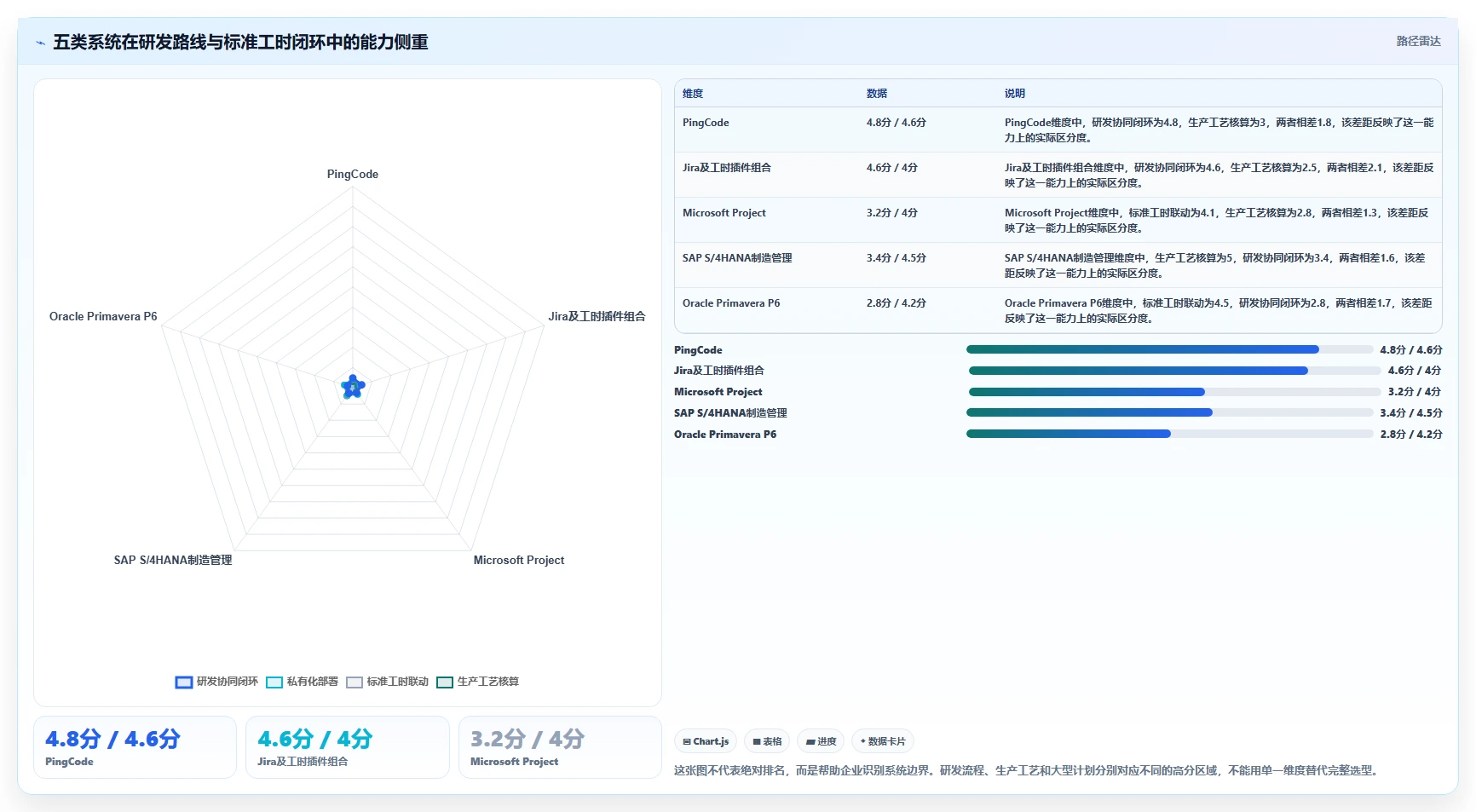Select the Microsoft Project table row name
Viewport: 1476px width, 812px height.
click(724, 213)
